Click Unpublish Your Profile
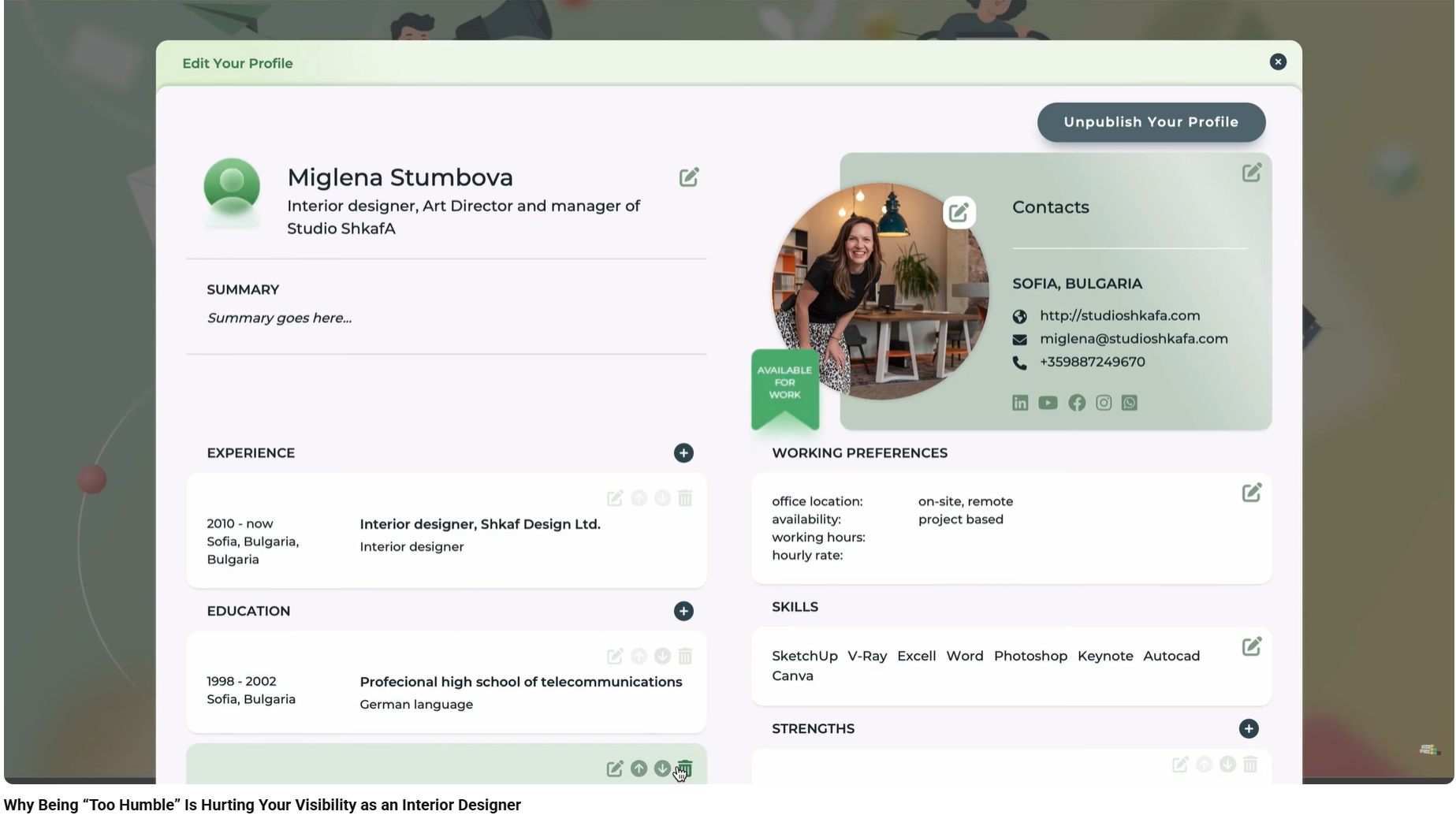The height and width of the screenshot is (815, 1456). point(1150,122)
